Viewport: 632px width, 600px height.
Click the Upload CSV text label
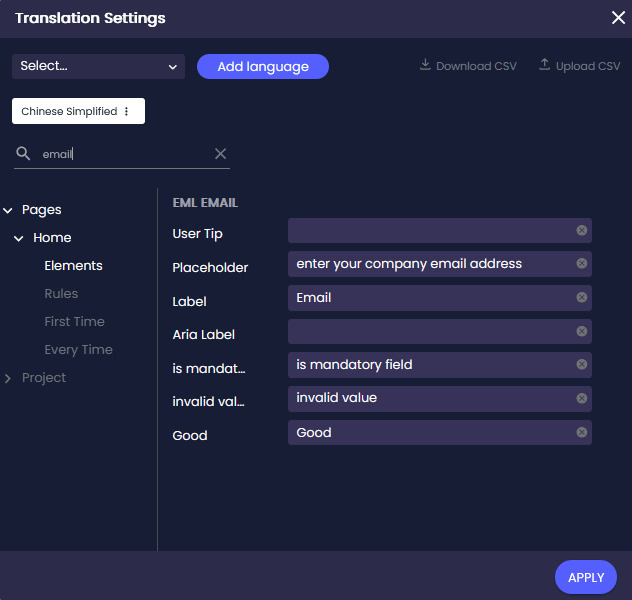(588, 66)
